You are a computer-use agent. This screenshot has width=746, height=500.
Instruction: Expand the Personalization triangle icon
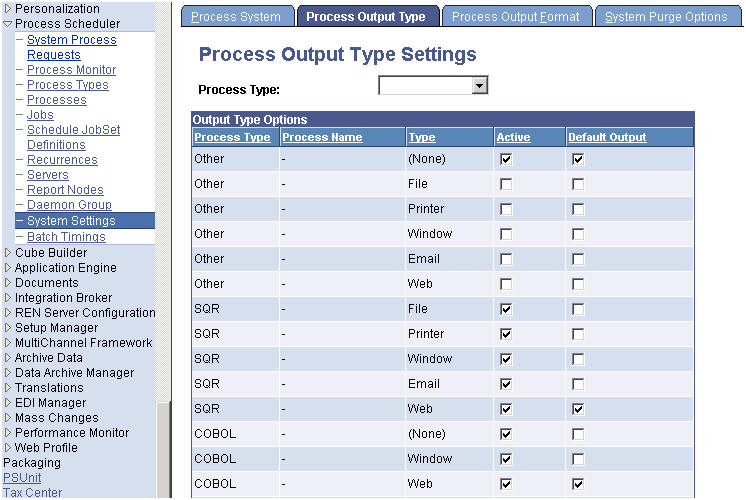point(8,9)
